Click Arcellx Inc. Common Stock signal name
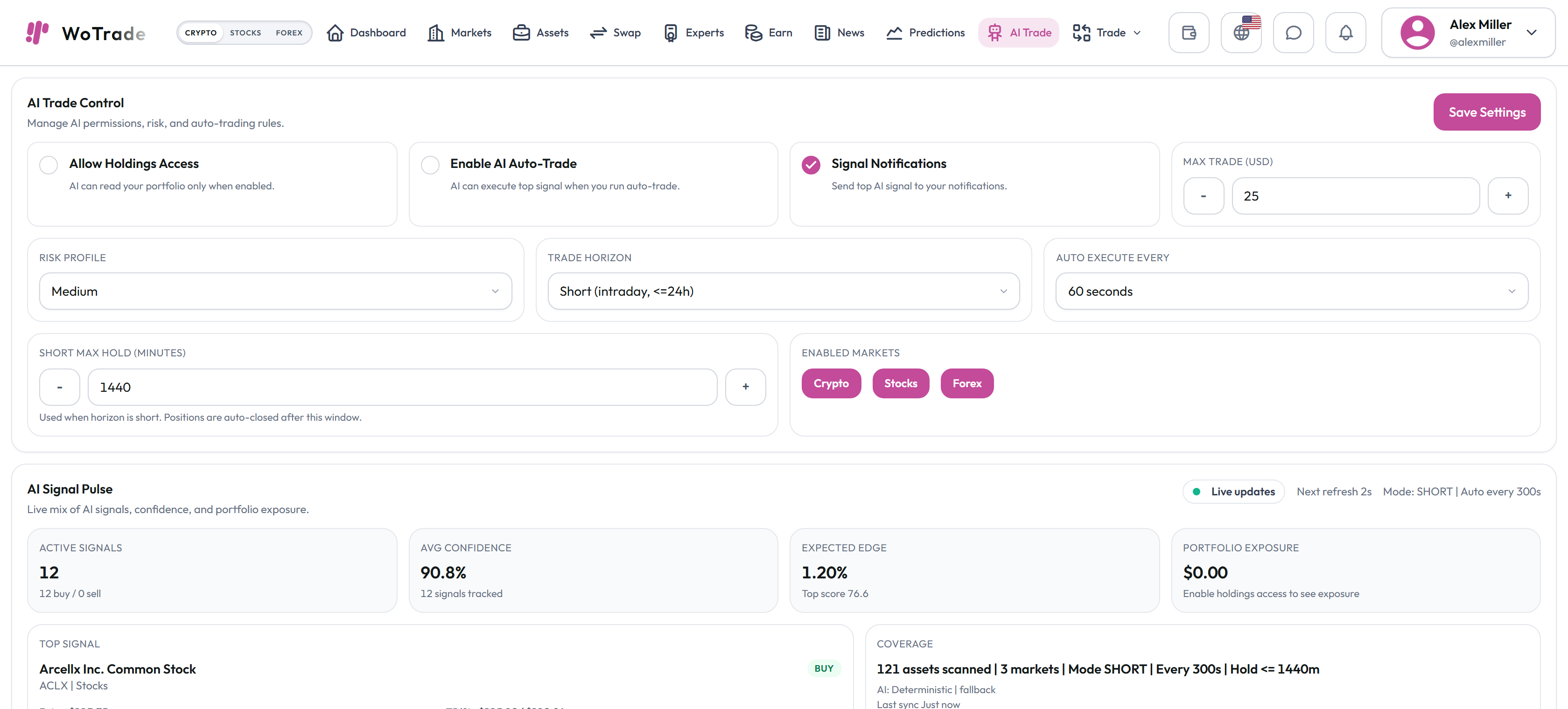 (118, 669)
